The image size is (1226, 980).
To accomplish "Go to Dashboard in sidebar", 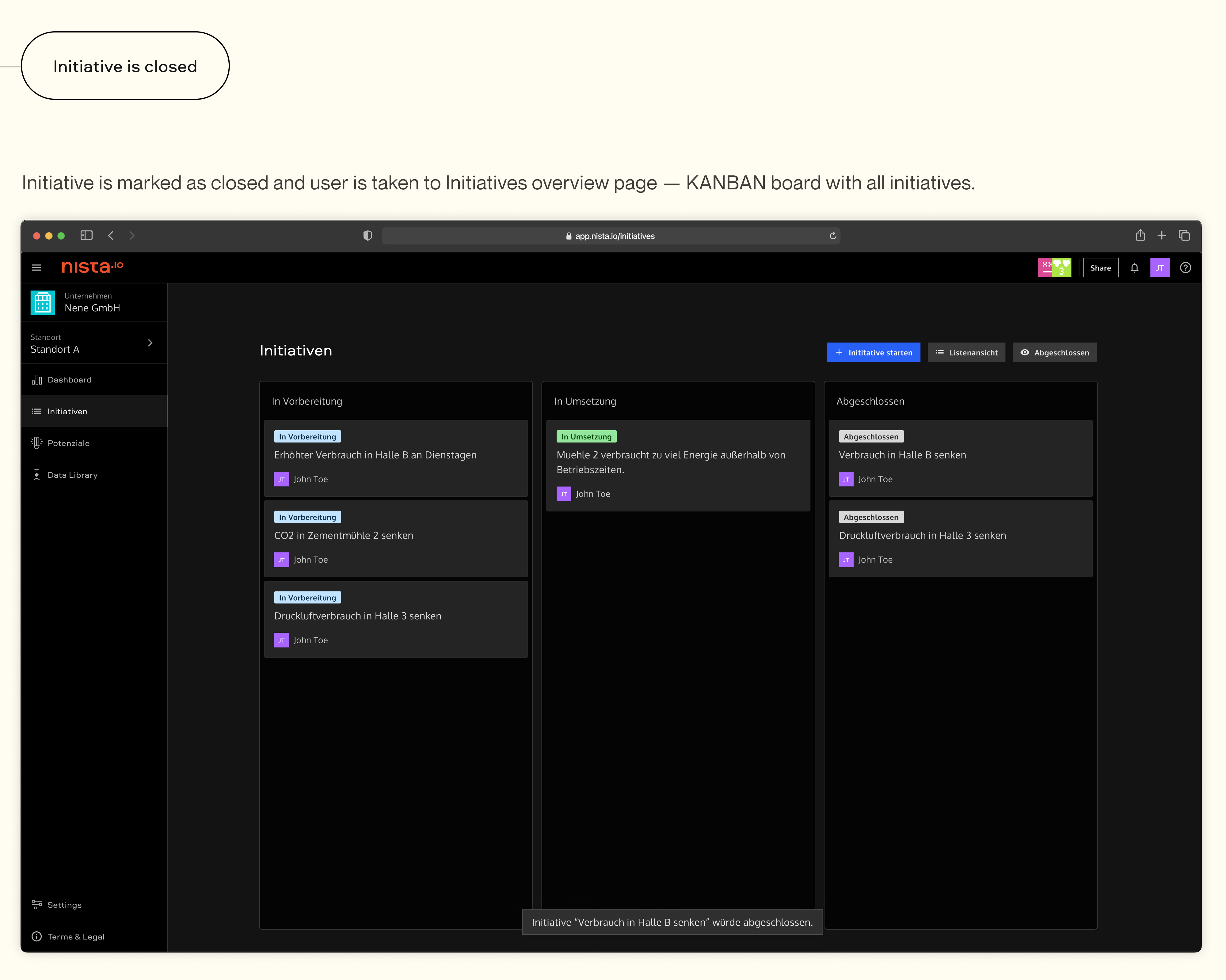I will (x=69, y=380).
